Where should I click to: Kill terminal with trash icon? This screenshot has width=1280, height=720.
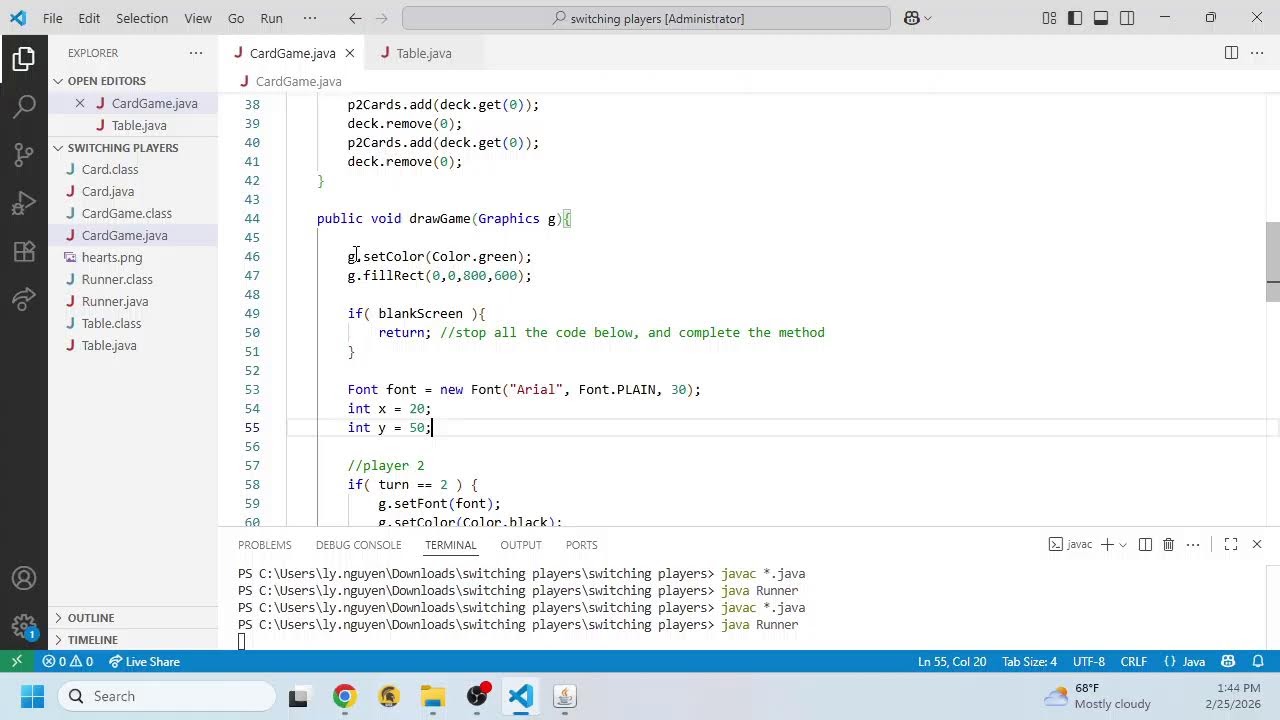tap(1168, 545)
